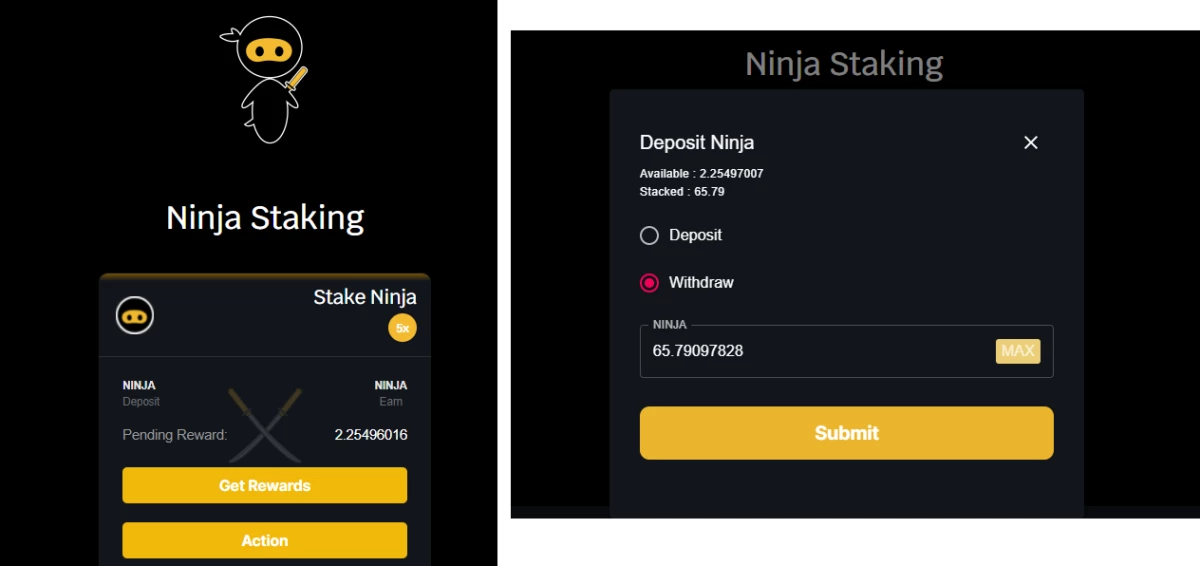The height and width of the screenshot is (566, 1200).
Task: Click the Available balance 2.25497007 text
Action: pyautogui.click(x=701, y=173)
